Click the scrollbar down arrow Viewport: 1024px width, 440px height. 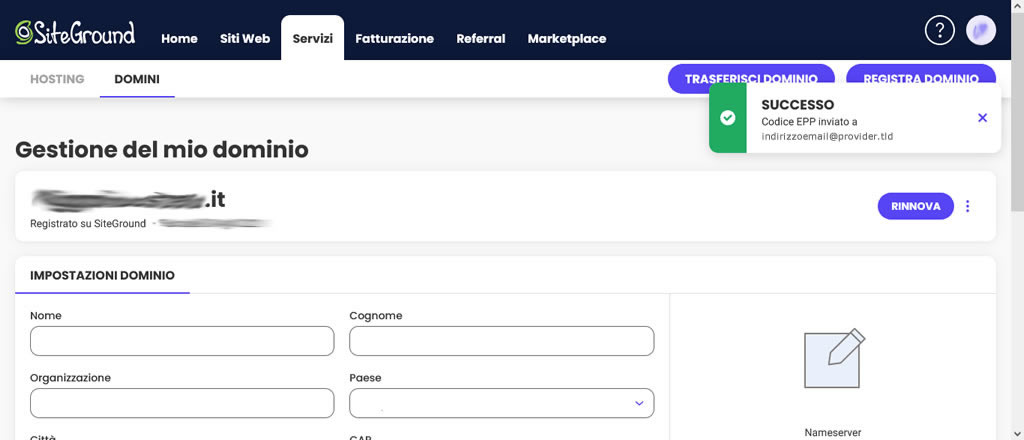(1017, 434)
